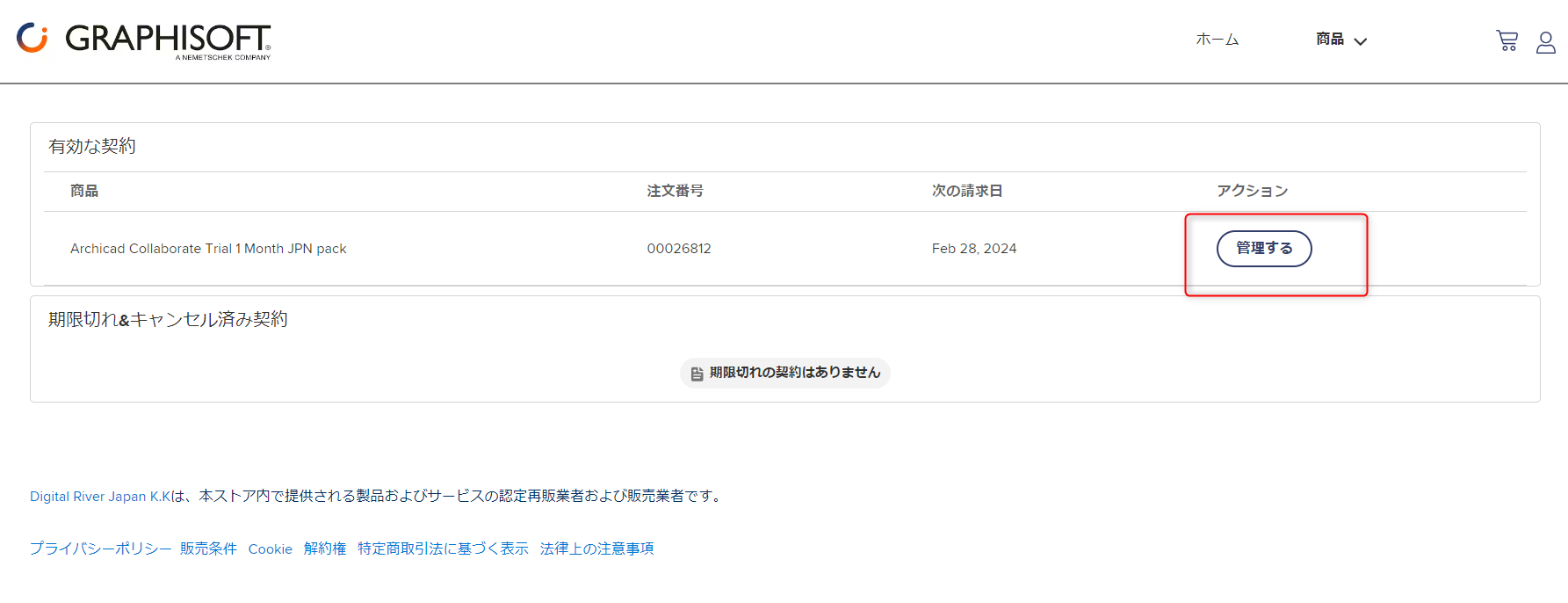This screenshot has width=1568, height=603.
Task: Click the 商品 column header
Action: tap(84, 191)
